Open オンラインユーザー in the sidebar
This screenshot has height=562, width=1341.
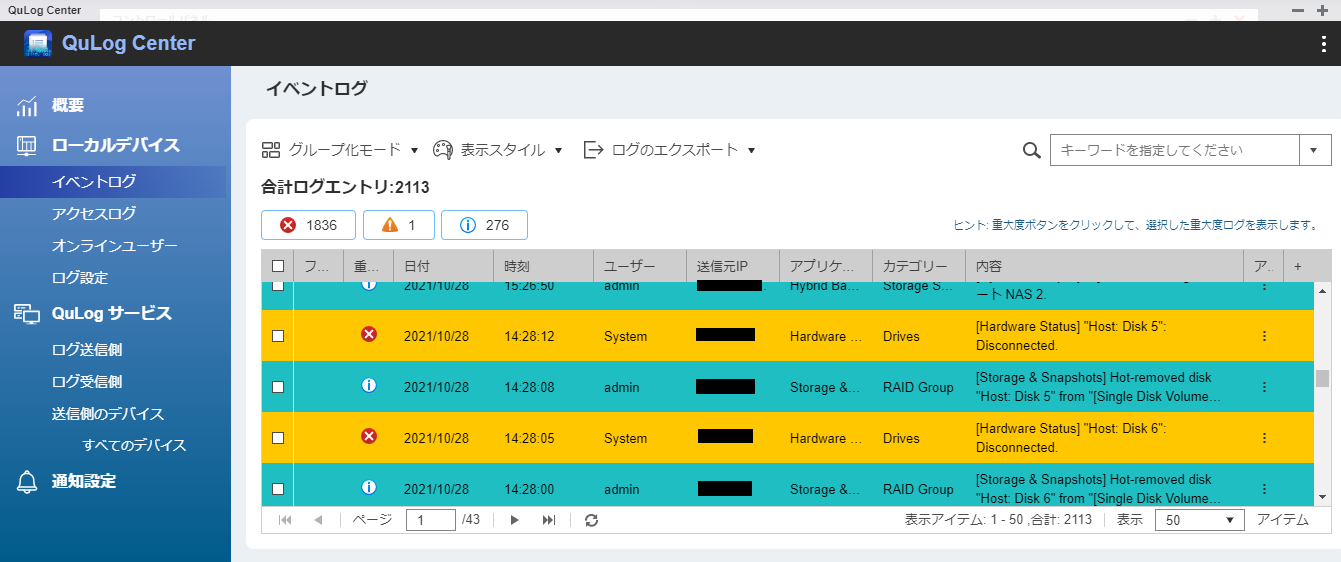click(x=113, y=246)
